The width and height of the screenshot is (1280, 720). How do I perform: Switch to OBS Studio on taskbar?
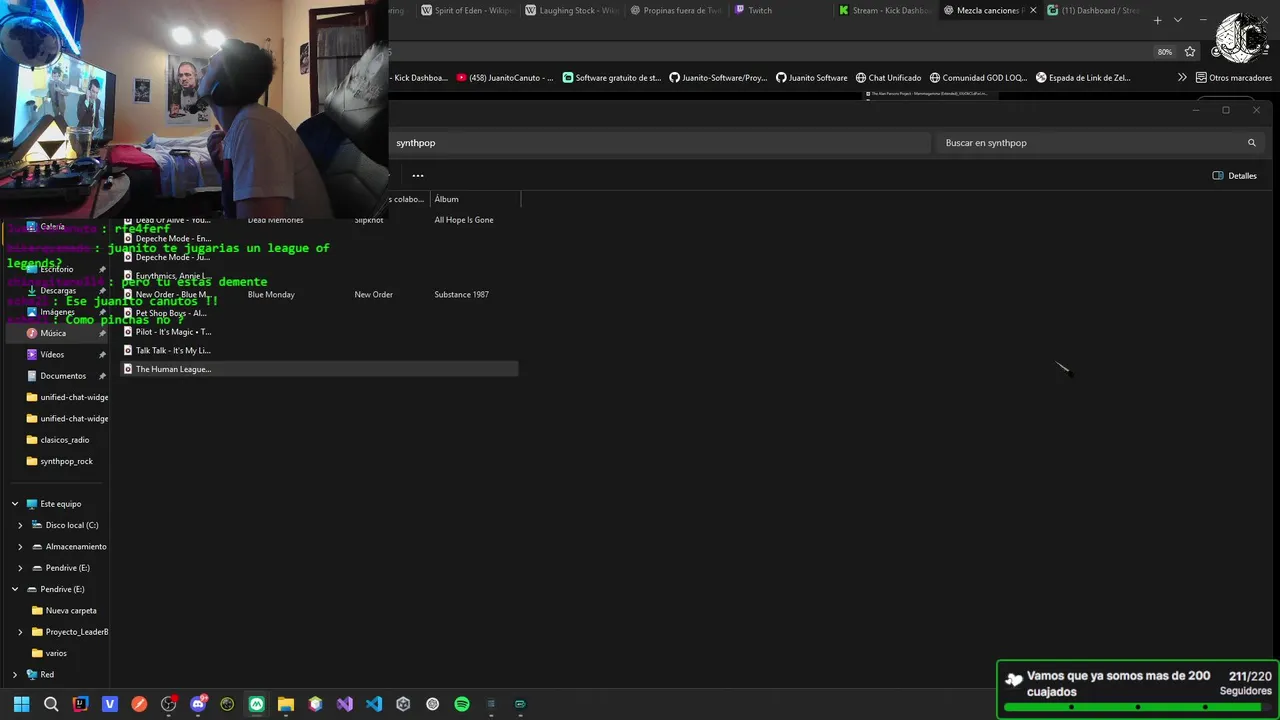tap(168, 704)
